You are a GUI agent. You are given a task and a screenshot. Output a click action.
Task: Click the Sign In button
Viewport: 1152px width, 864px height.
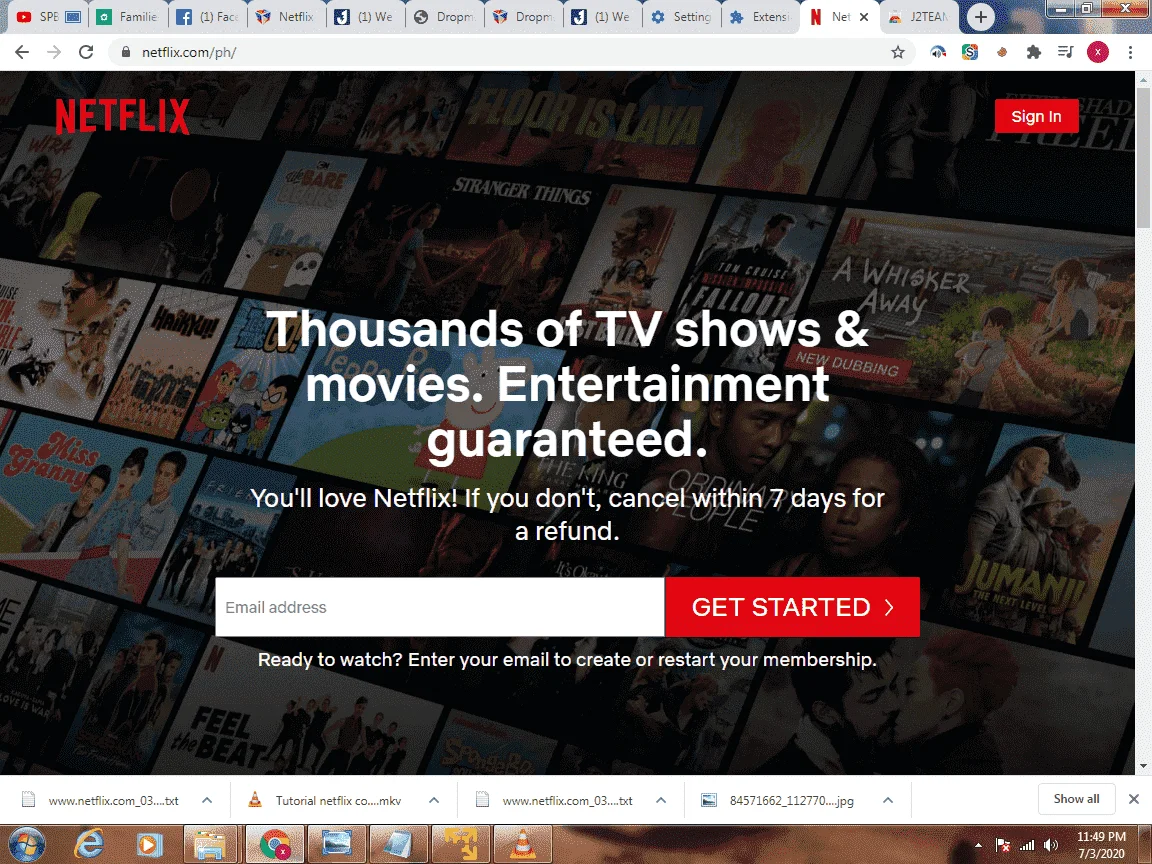point(1036,116)
